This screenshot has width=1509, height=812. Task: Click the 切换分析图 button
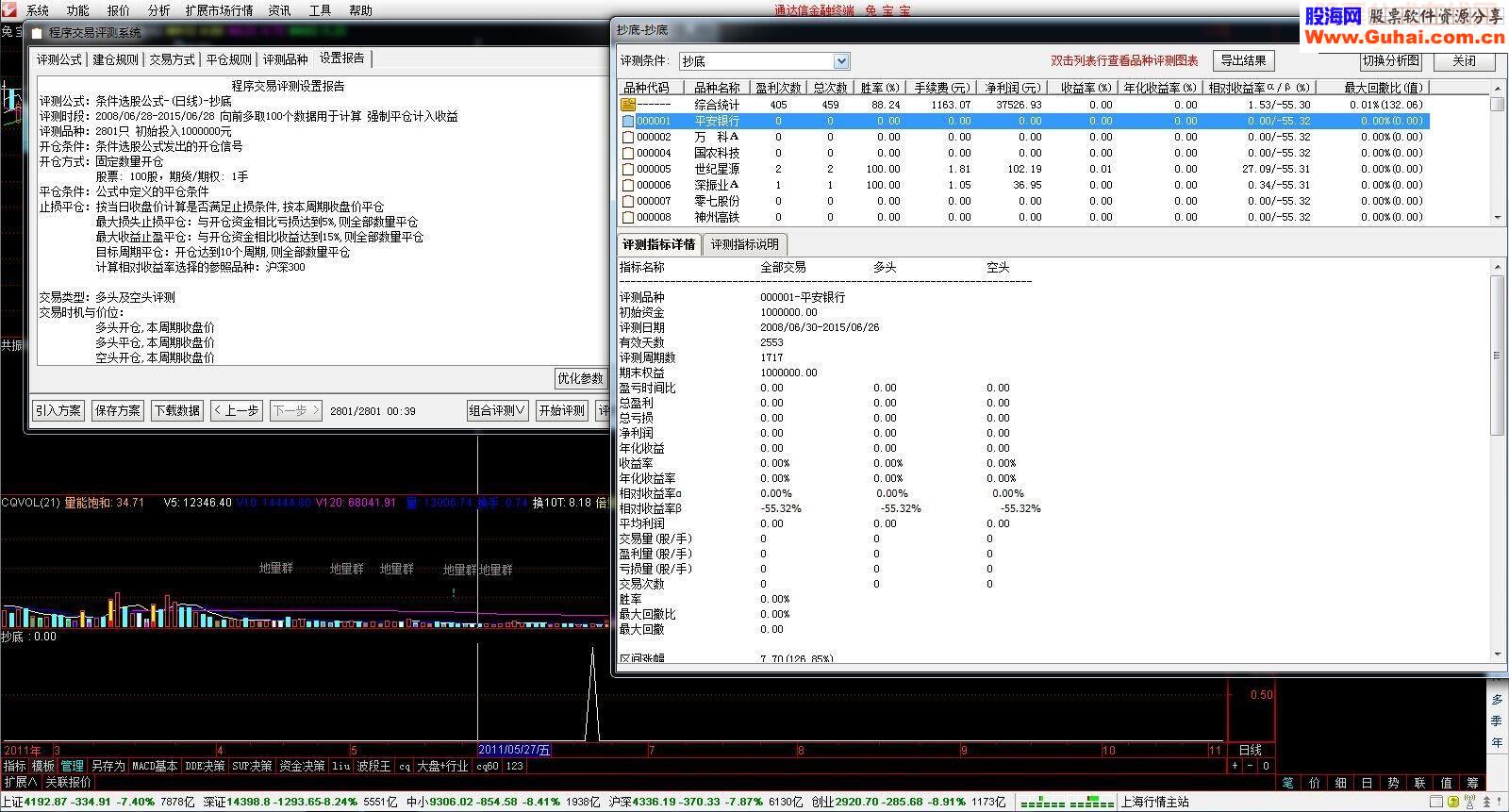pos(1391,60)
